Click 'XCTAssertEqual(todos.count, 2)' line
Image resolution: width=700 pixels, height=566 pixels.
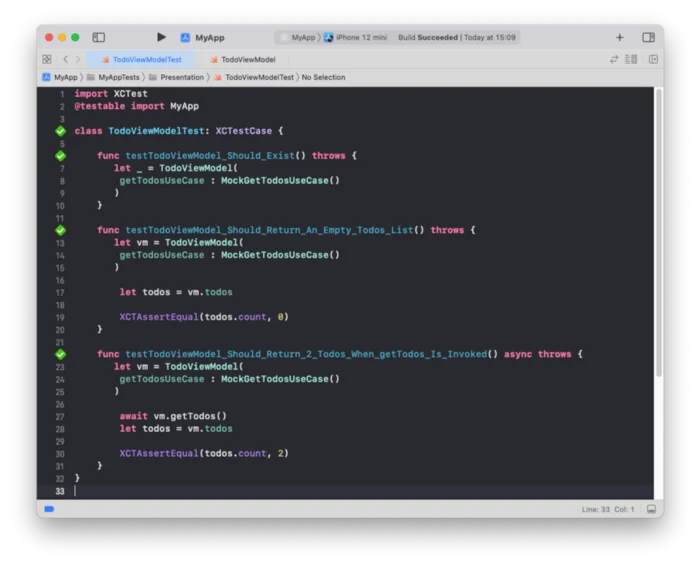click(204, 454)
